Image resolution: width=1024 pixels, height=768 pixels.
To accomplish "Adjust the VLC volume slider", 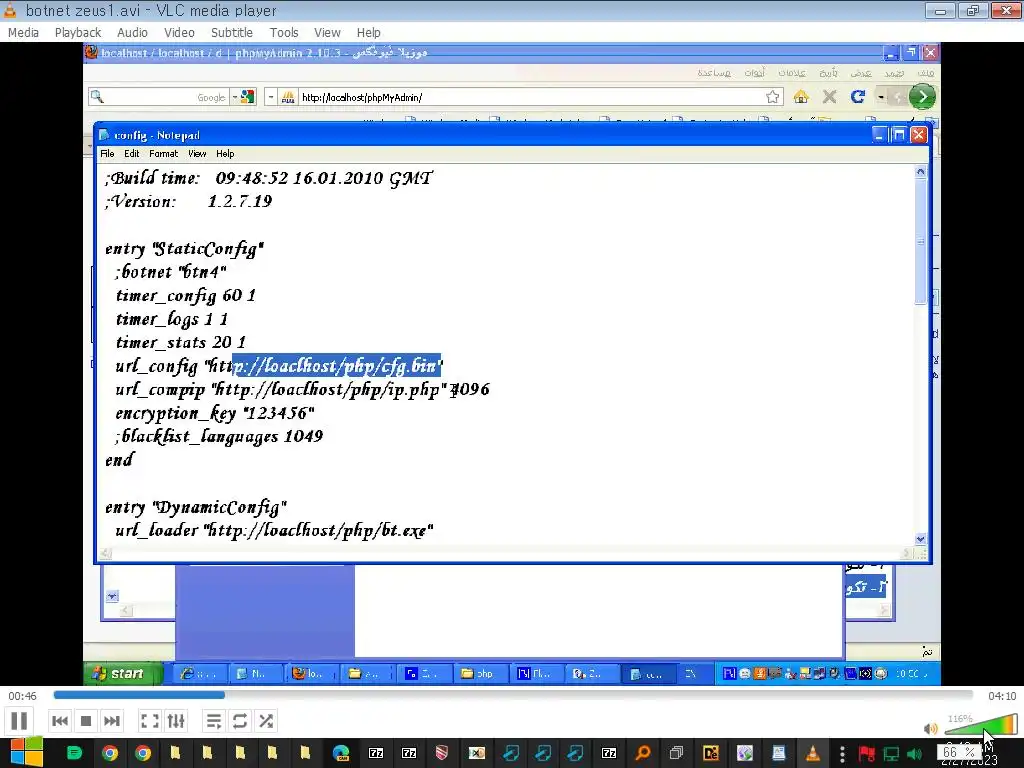I will point(981,725).
